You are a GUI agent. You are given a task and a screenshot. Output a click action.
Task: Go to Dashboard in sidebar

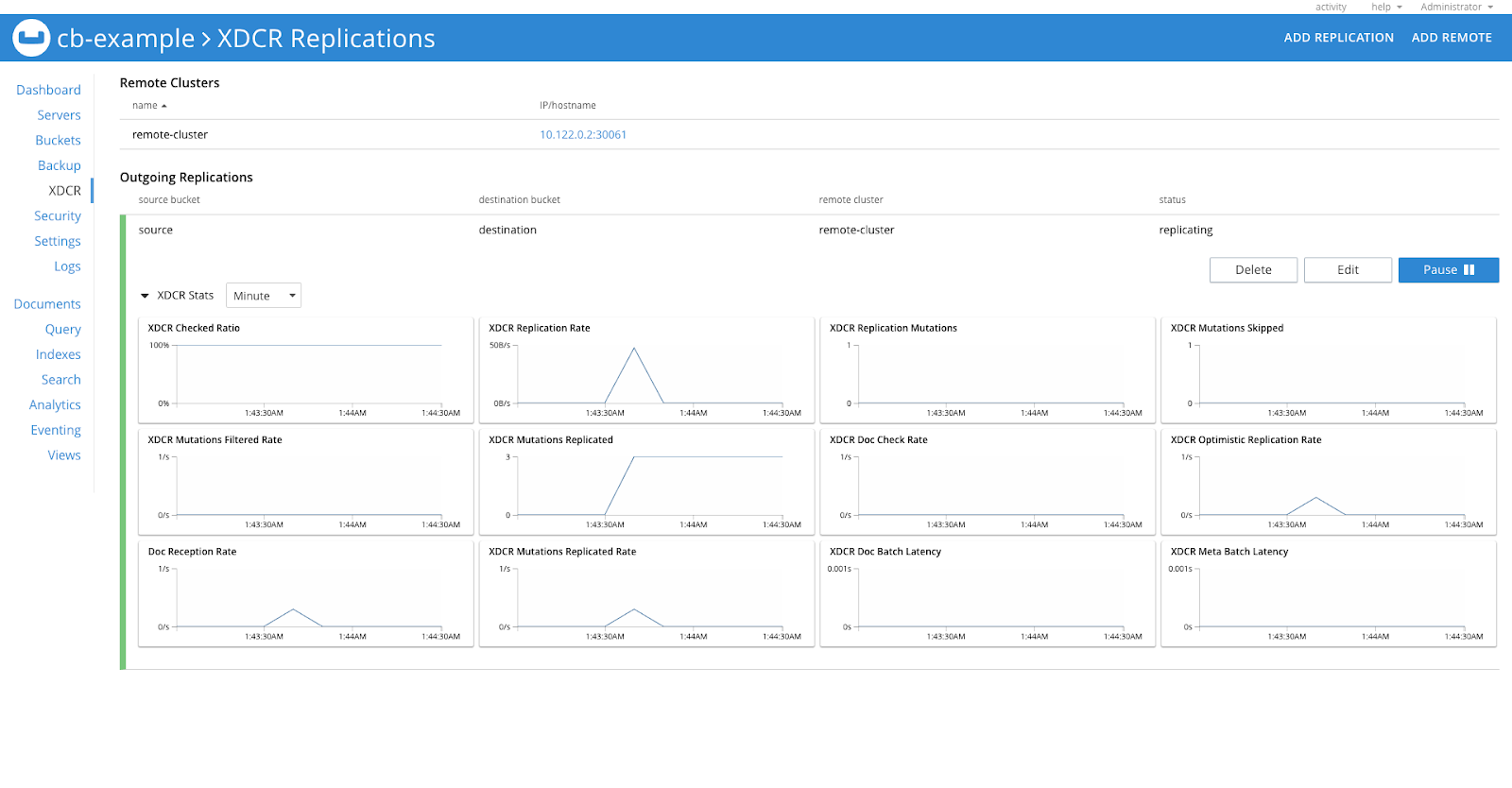48,90
